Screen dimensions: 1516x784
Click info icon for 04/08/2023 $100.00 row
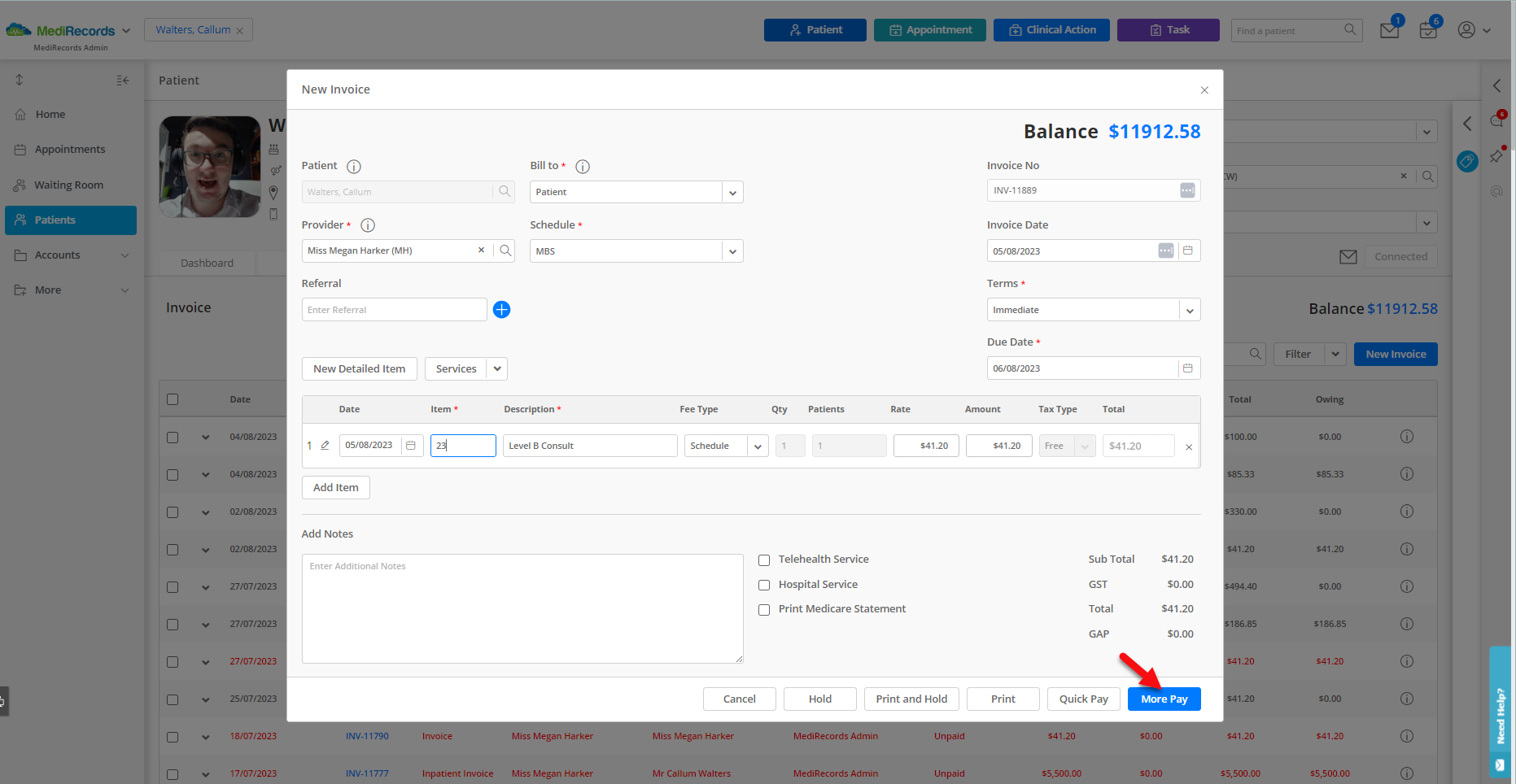(1407, 437)
